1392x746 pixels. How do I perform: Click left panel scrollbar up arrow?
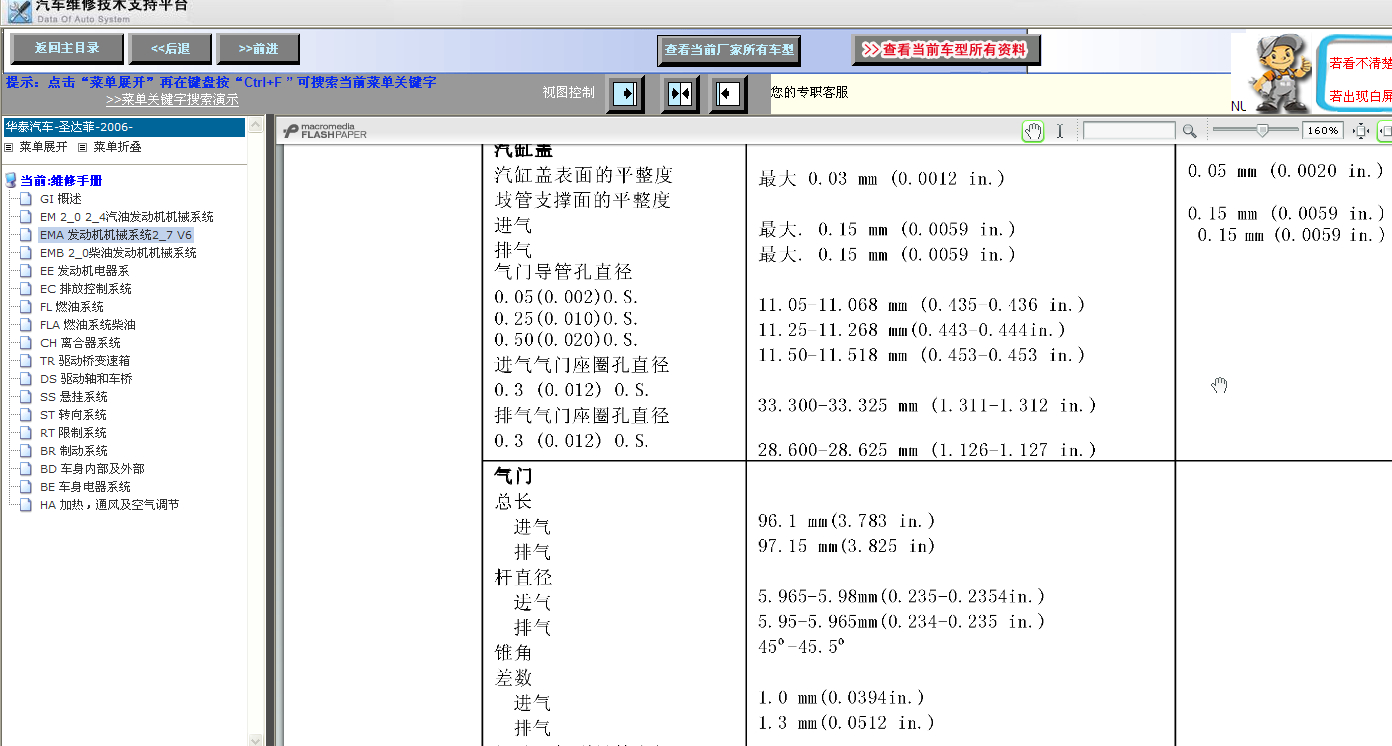tap(255, 126)
